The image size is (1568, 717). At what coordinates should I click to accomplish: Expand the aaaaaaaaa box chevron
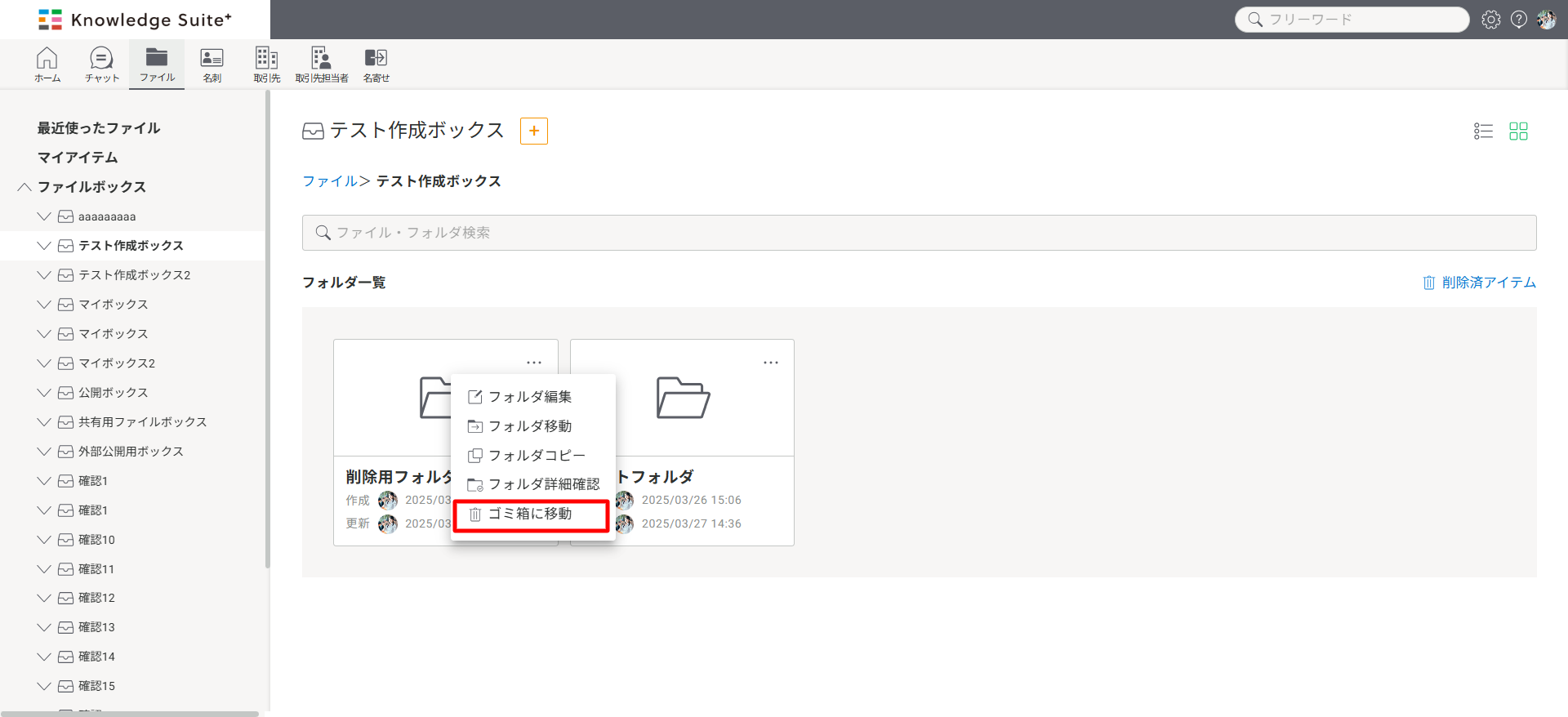pos(44,216)
